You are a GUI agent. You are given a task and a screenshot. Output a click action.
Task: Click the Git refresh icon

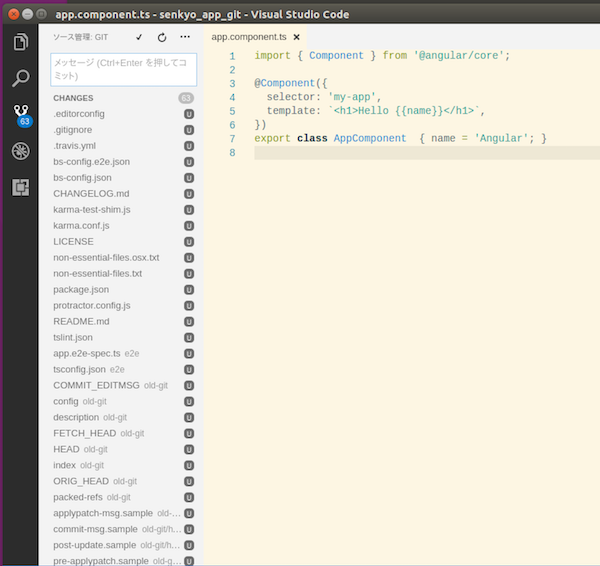[162, 37]
